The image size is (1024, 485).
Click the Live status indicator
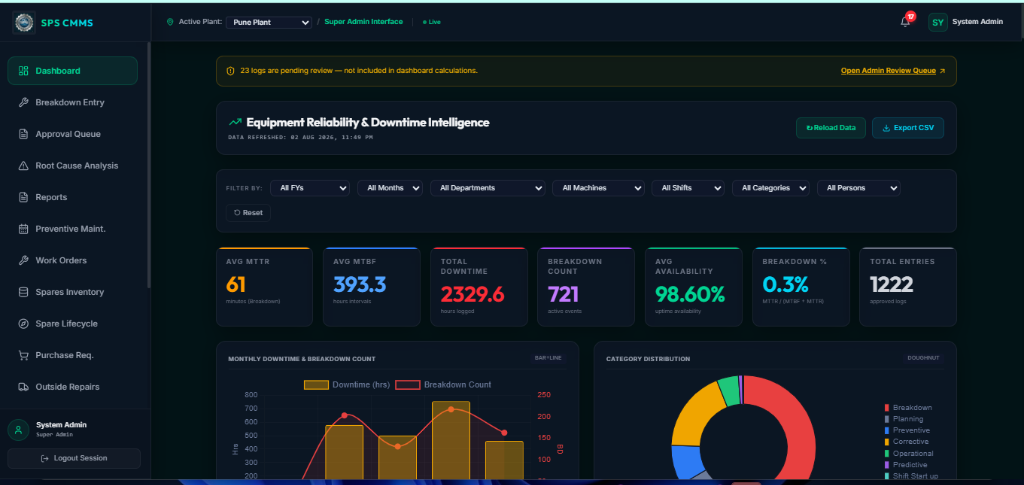[x=432, y=22]
